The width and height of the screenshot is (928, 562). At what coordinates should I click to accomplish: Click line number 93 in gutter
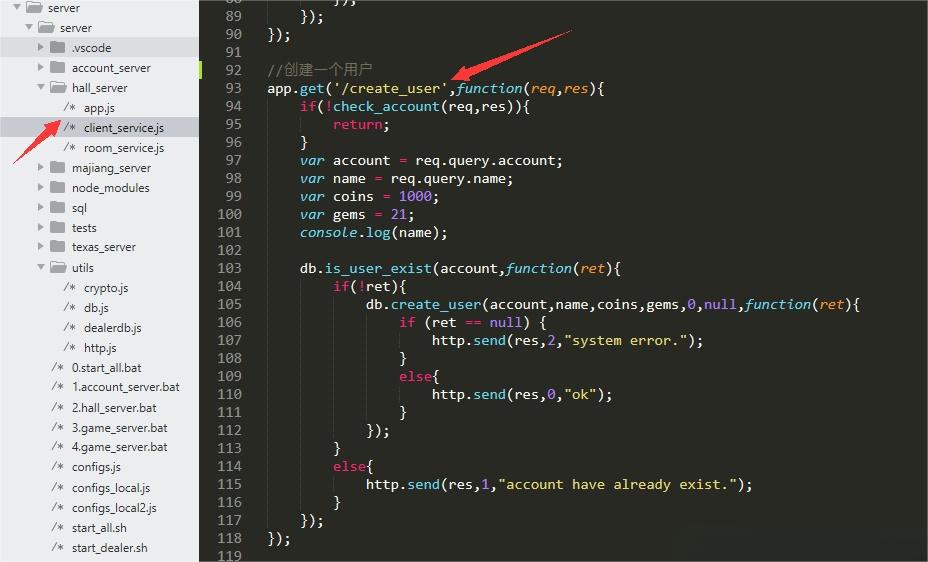coord(234,88)
